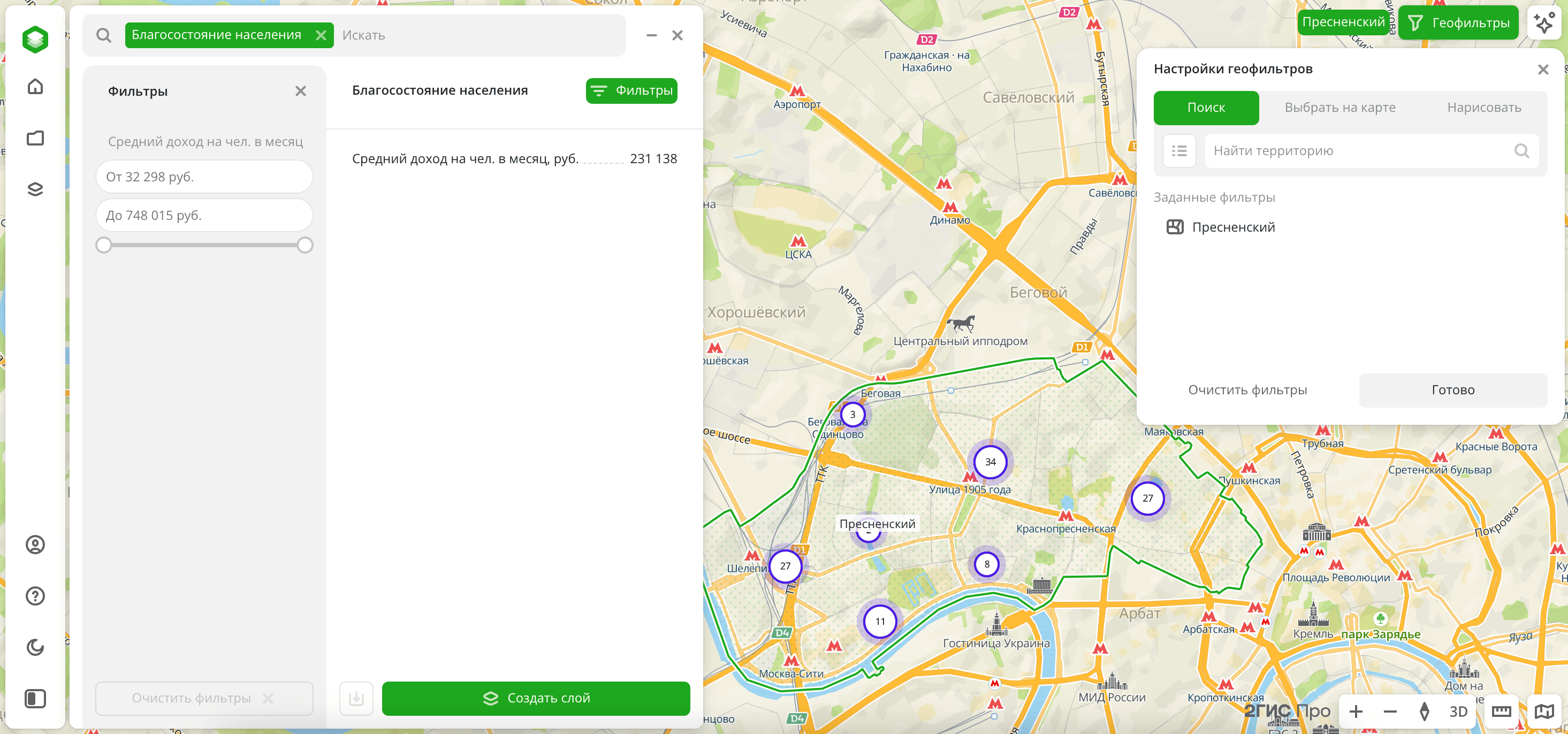
Task: Switch to "Выбрать на карте" tab
Action: point(1339,108)
